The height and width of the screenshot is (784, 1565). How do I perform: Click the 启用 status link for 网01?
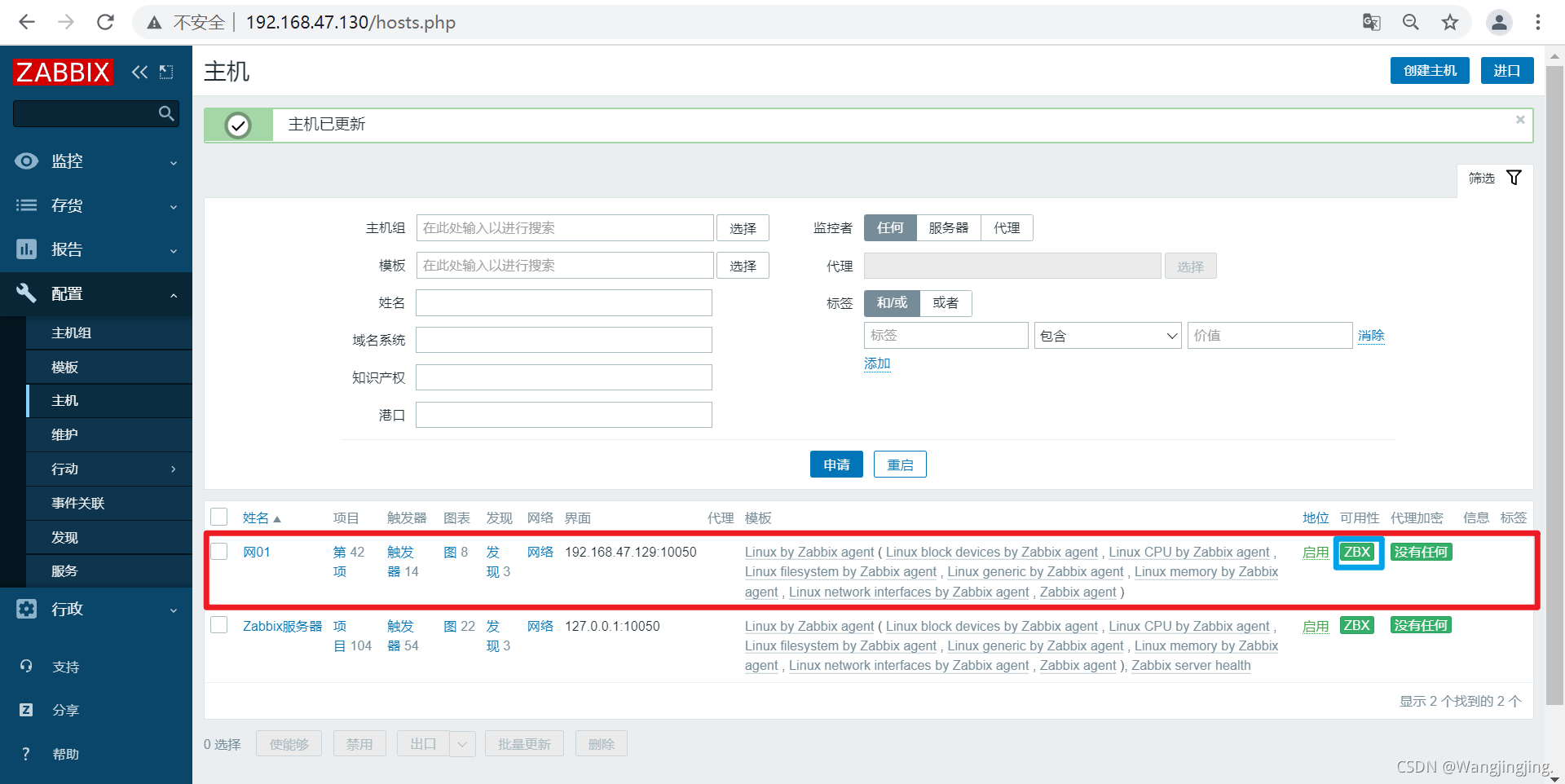tap(1316, 552)
